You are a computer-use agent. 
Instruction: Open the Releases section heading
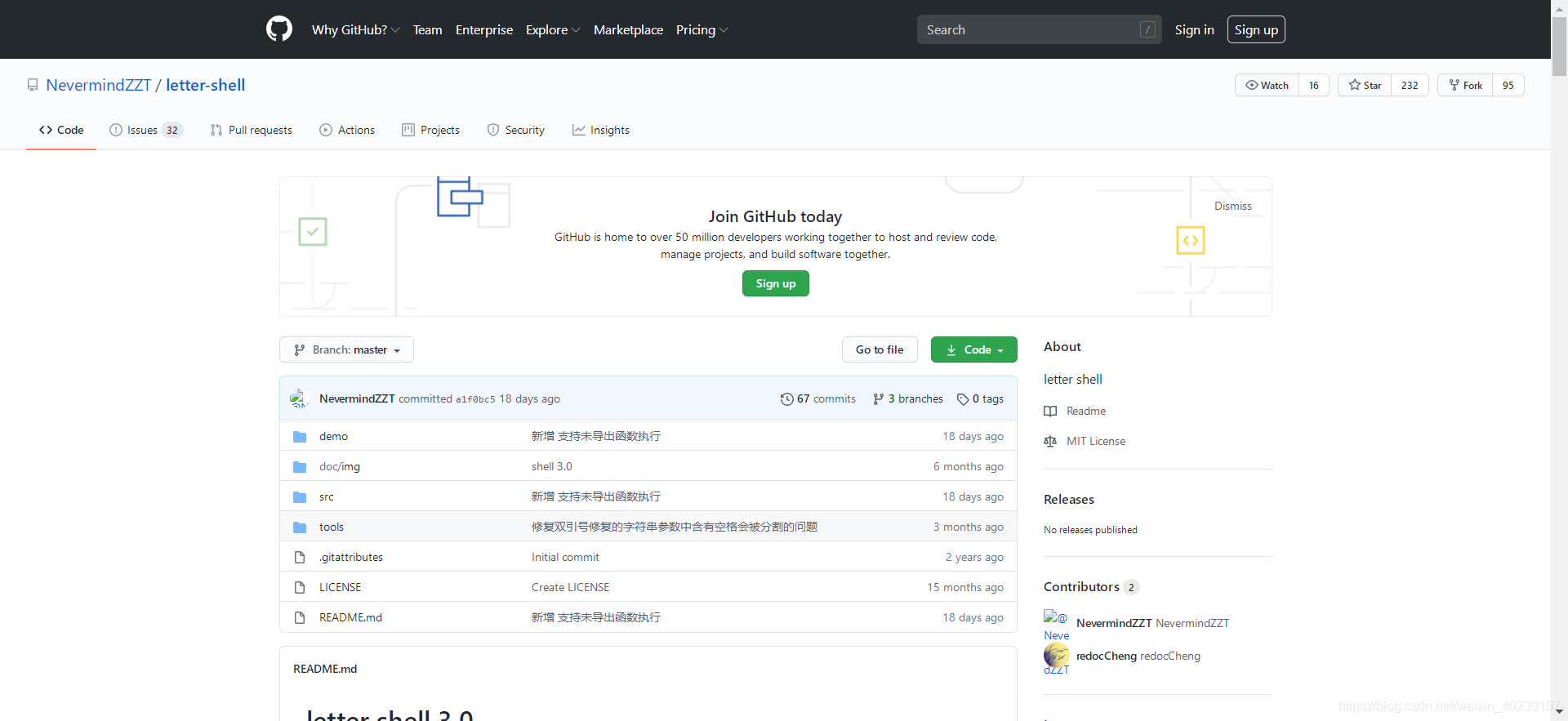1069,500
